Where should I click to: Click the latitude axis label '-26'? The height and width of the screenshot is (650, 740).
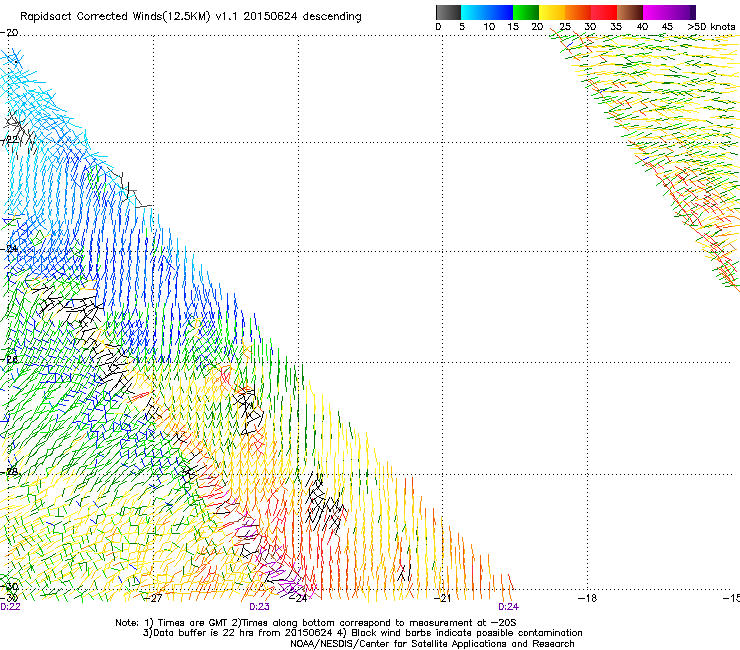[x=9, y=360]
